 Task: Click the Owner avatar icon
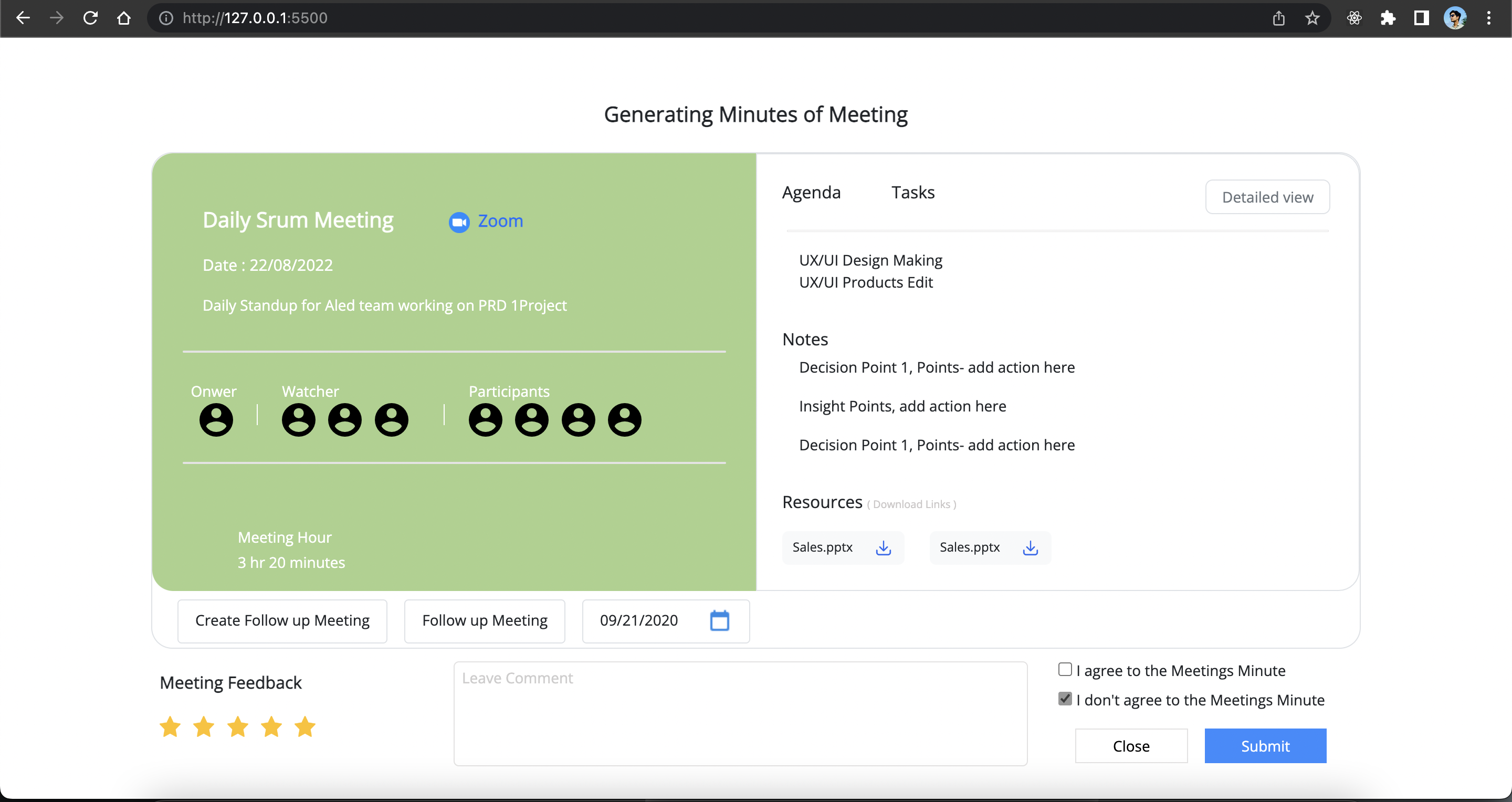[216, 419]
